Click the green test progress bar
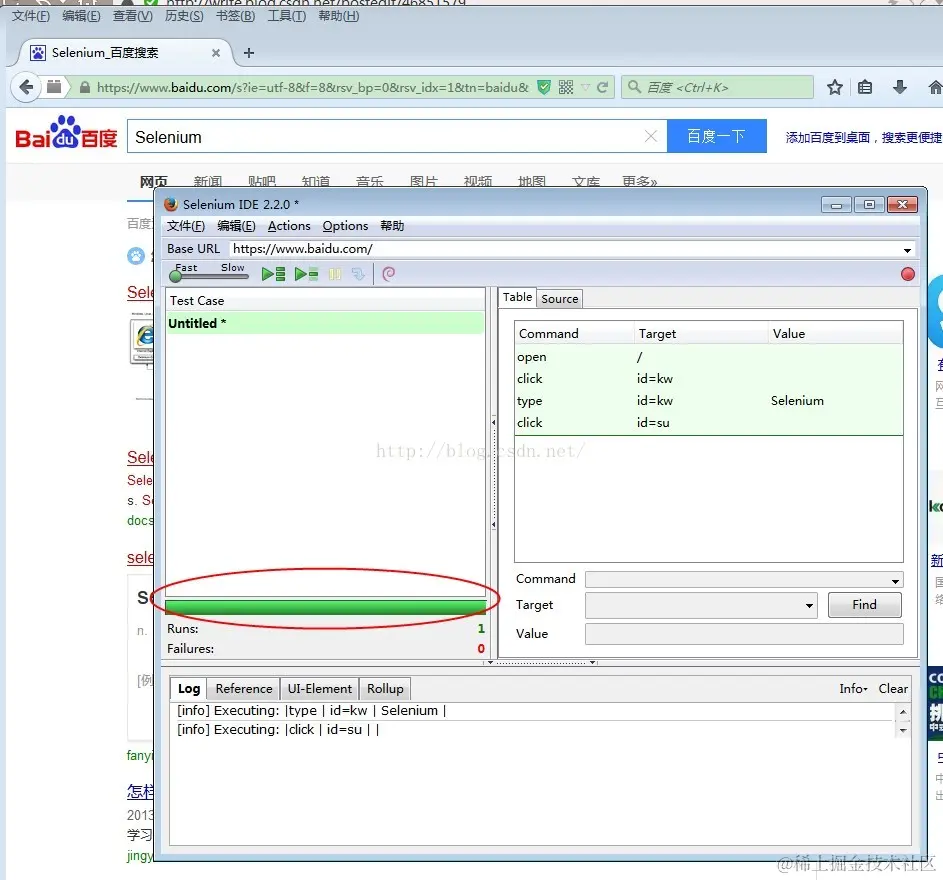This screenshot has width=943, height=880. tap(325, 607)
